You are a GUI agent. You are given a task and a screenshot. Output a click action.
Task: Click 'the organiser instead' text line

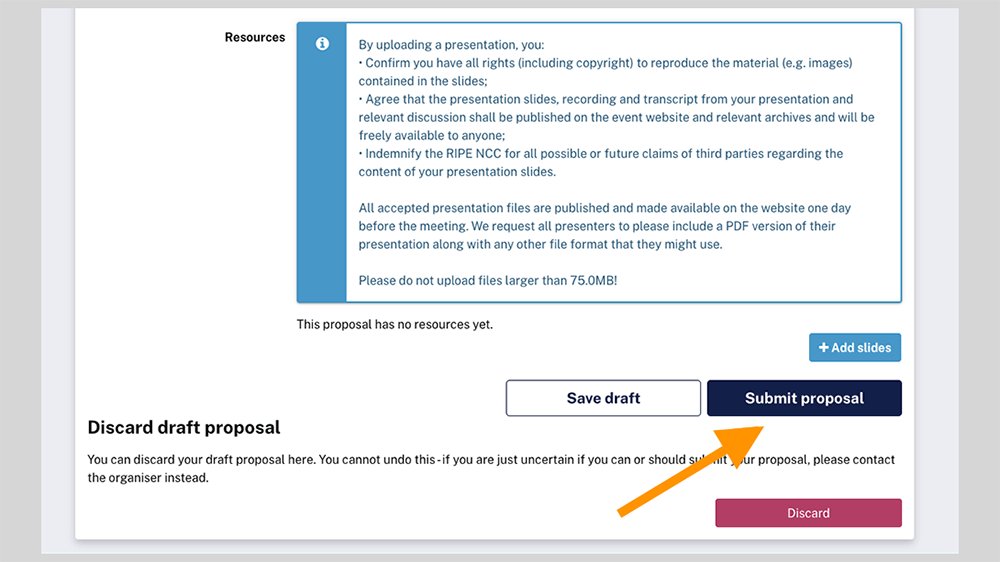(x=148, y=478)
